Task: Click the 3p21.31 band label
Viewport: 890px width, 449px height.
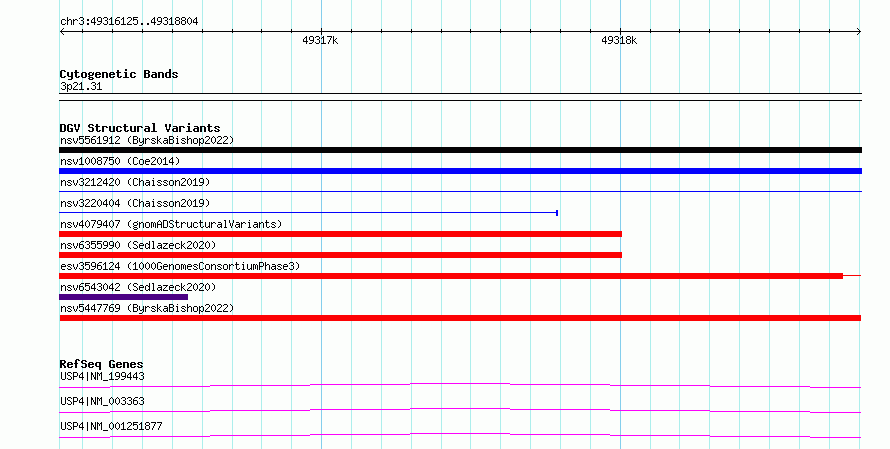Action: coord(81,86)
